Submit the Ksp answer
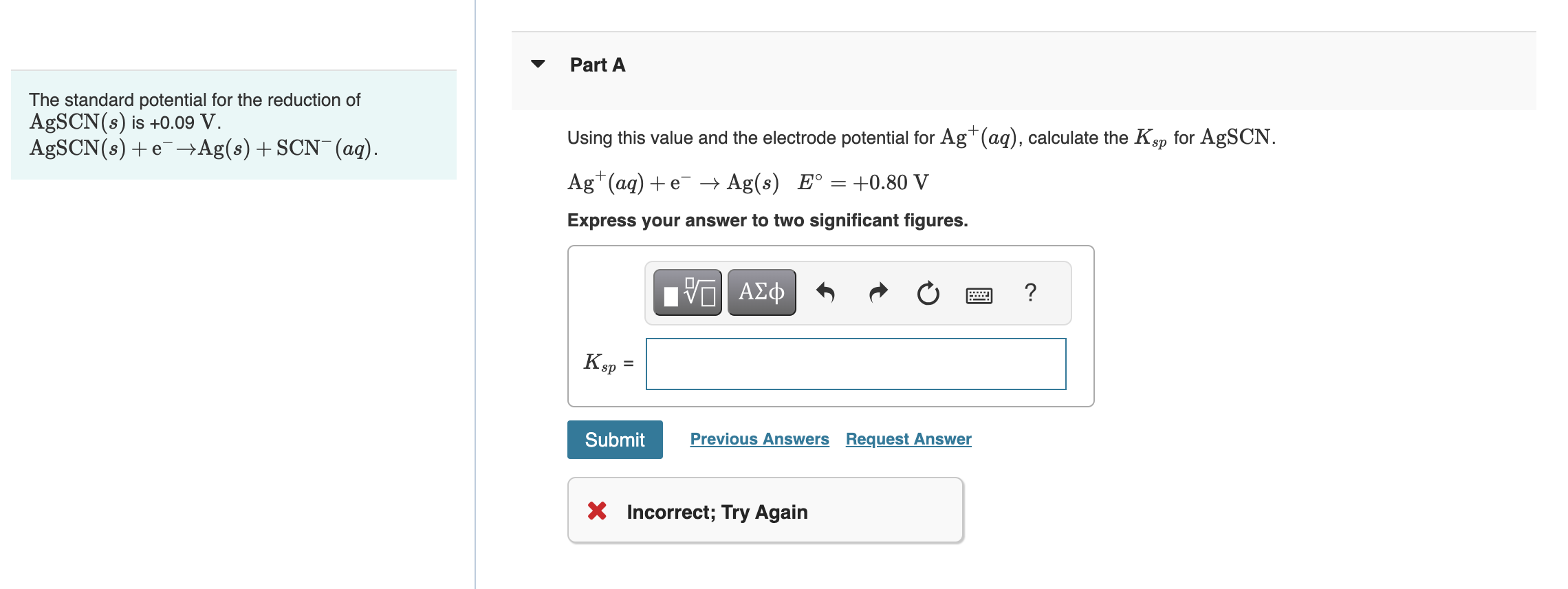Screen dimensions: 1568x589 coord(614,439)
